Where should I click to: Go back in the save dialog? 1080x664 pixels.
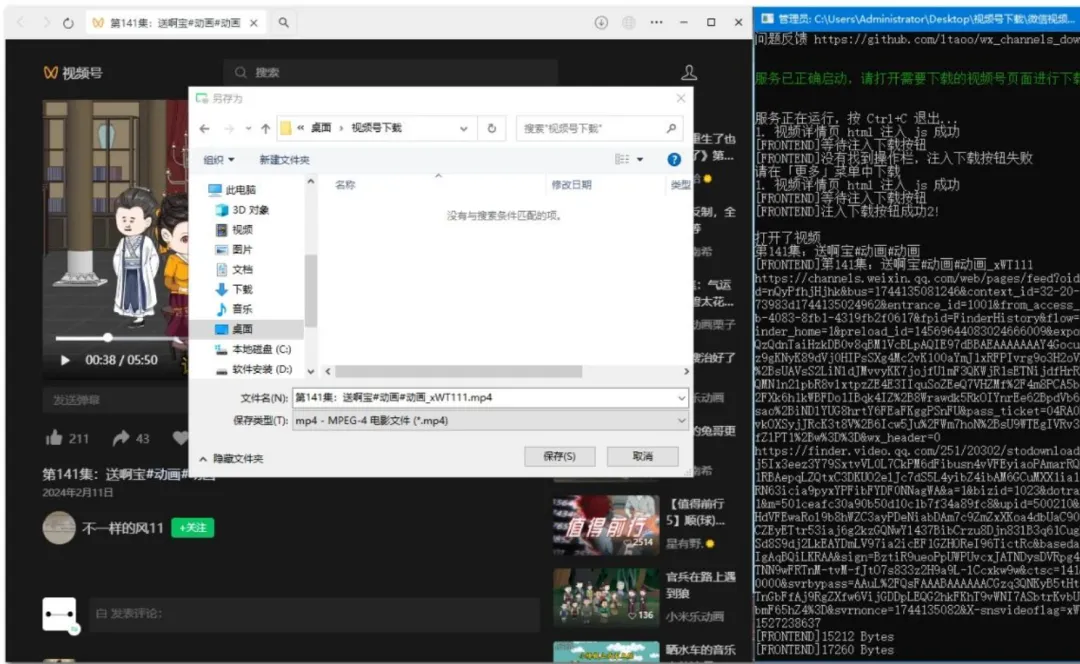pyautogui.click(x=205, y=129)
